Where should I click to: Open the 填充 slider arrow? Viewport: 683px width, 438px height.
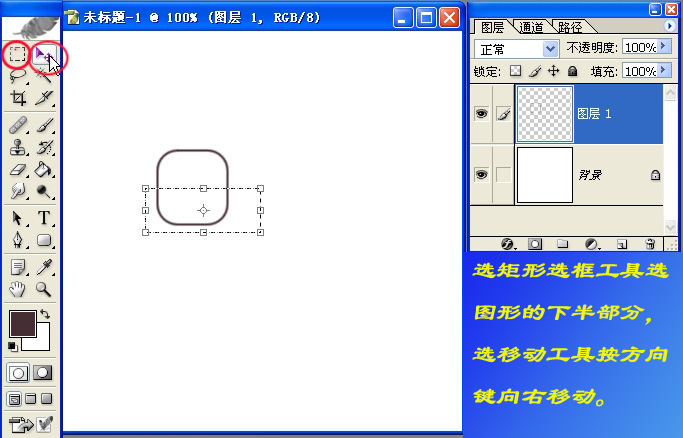663,70
